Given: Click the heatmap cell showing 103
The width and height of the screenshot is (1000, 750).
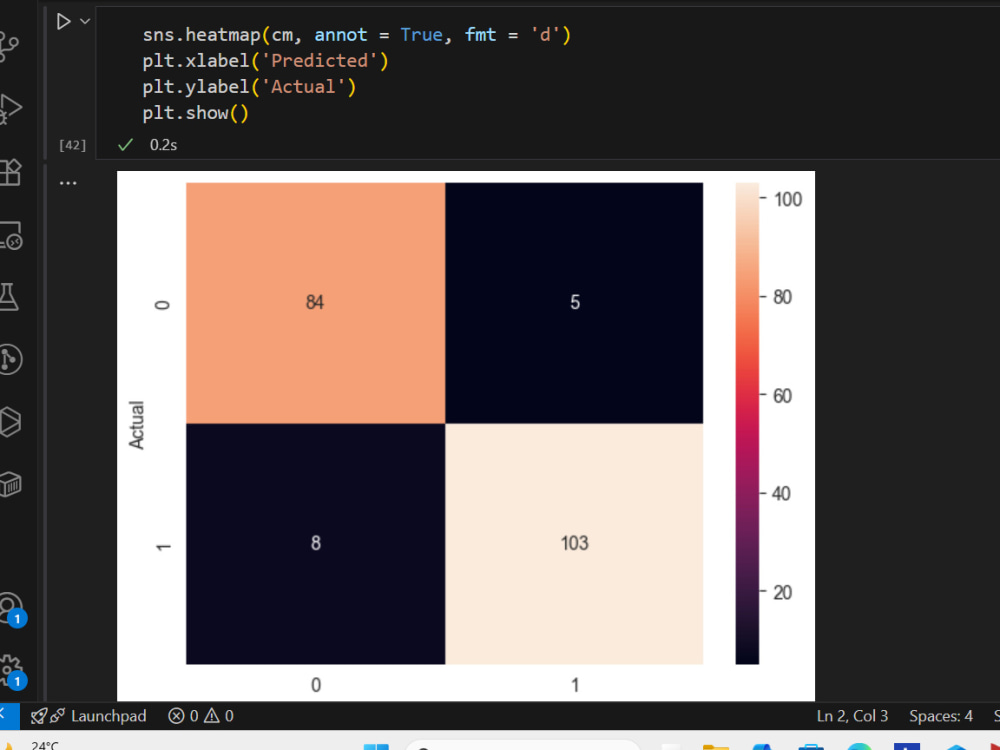Looking at the screenshot, I should click(x=574, y=543).
